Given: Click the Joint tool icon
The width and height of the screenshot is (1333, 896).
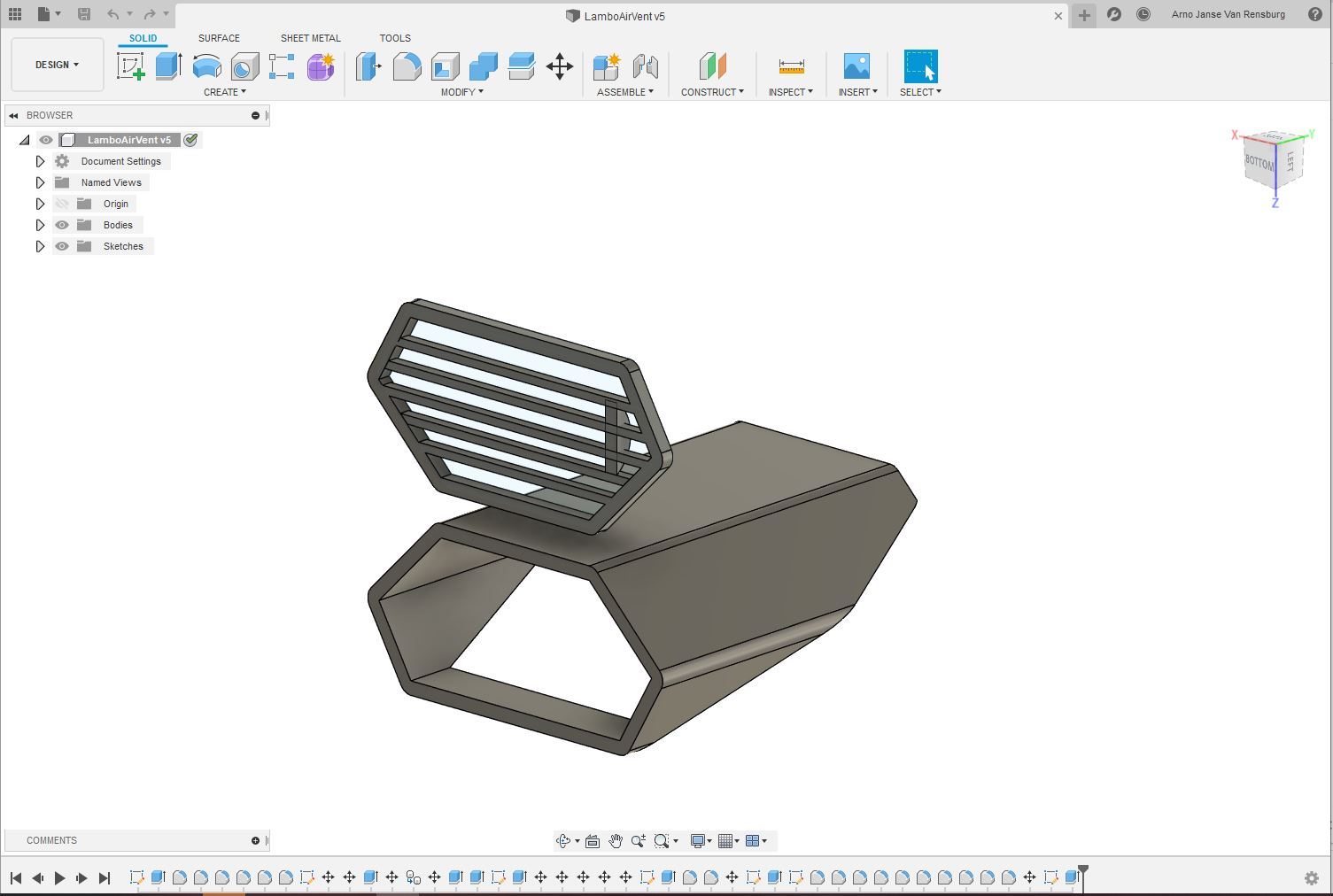Looking at the screenshot, I should click(645, 66).
